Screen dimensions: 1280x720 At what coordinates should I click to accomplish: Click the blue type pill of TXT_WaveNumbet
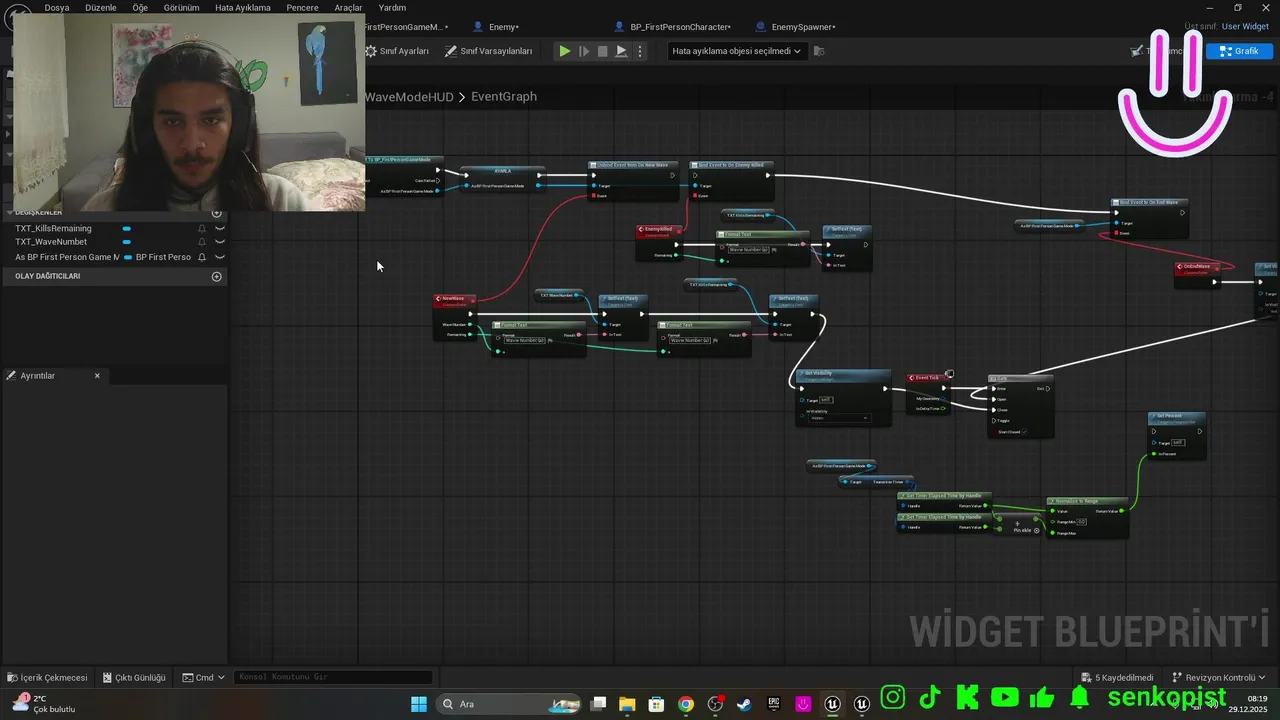coord(126,242)
